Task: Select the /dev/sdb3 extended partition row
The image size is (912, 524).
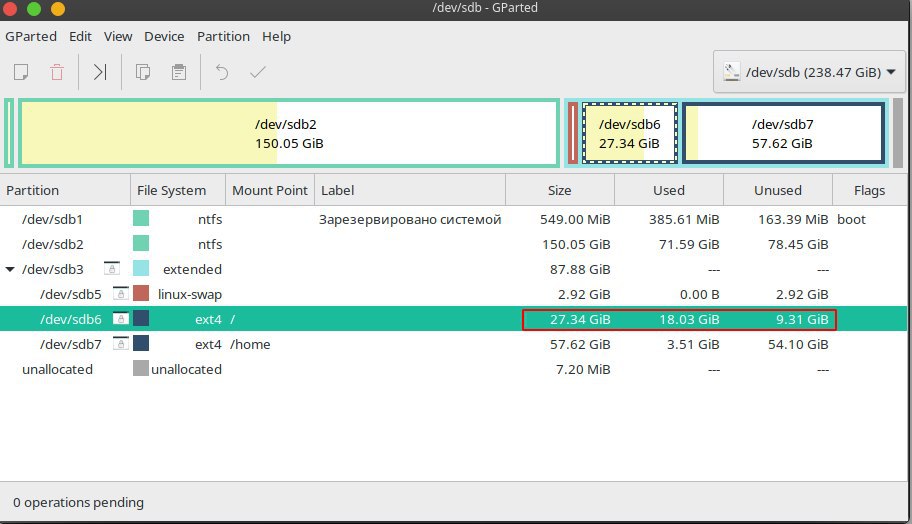Action: click(454, 269)
